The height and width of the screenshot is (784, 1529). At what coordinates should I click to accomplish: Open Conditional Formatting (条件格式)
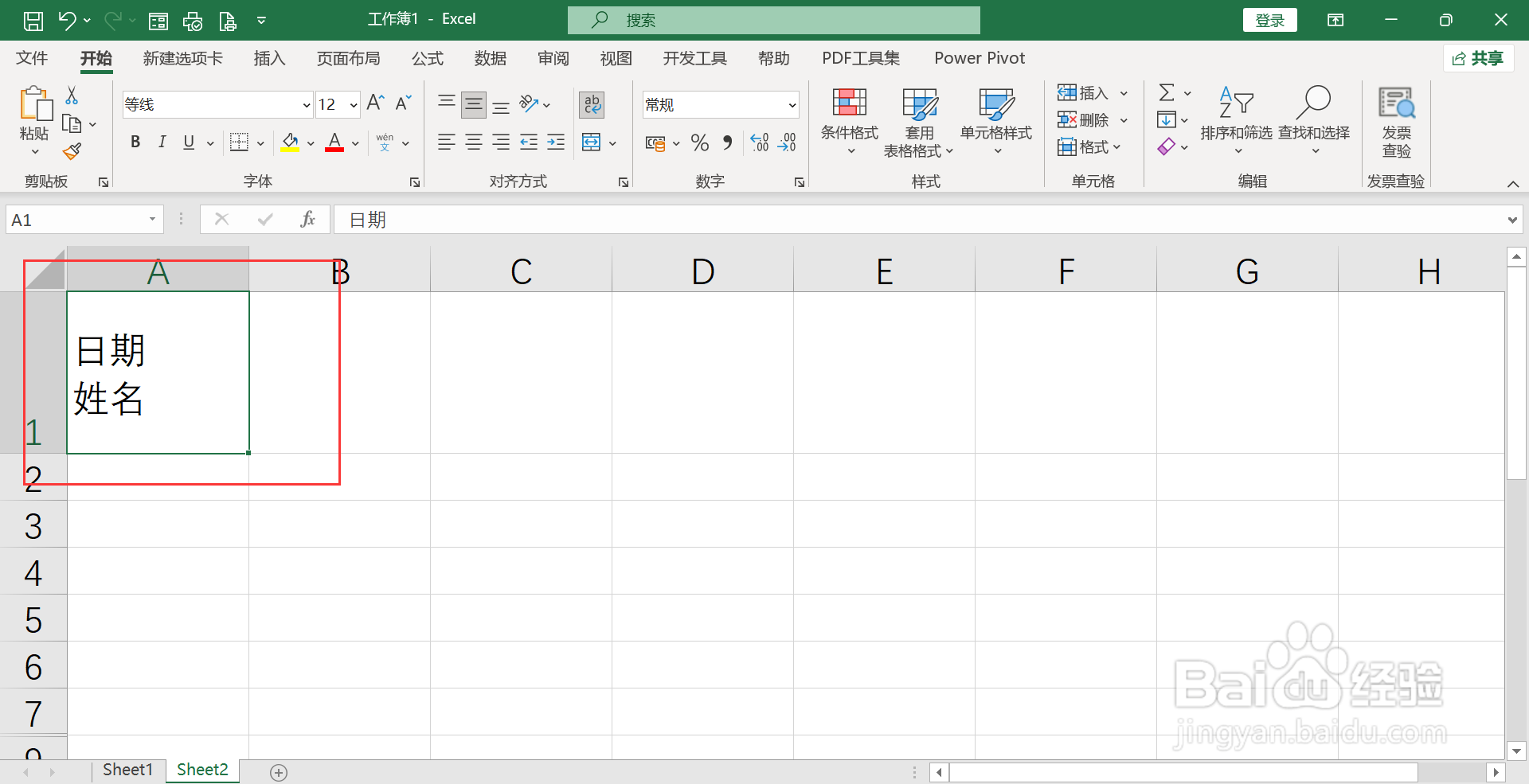850,121
